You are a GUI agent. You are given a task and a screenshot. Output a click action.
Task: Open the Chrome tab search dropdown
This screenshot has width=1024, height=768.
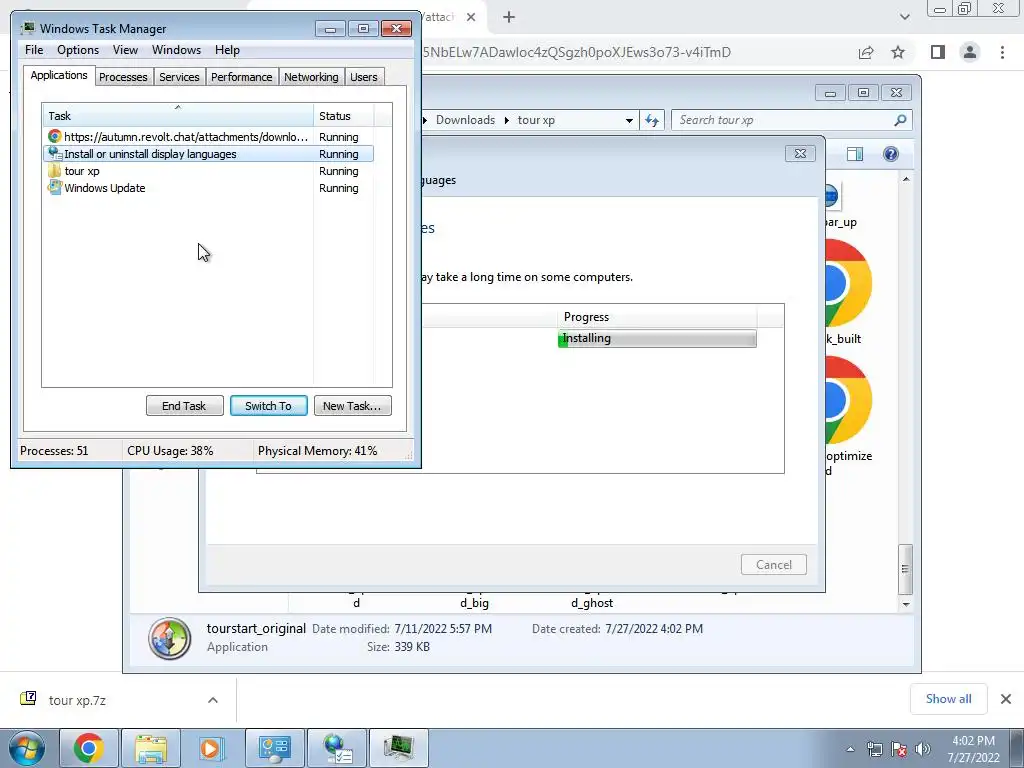(904, 17)
